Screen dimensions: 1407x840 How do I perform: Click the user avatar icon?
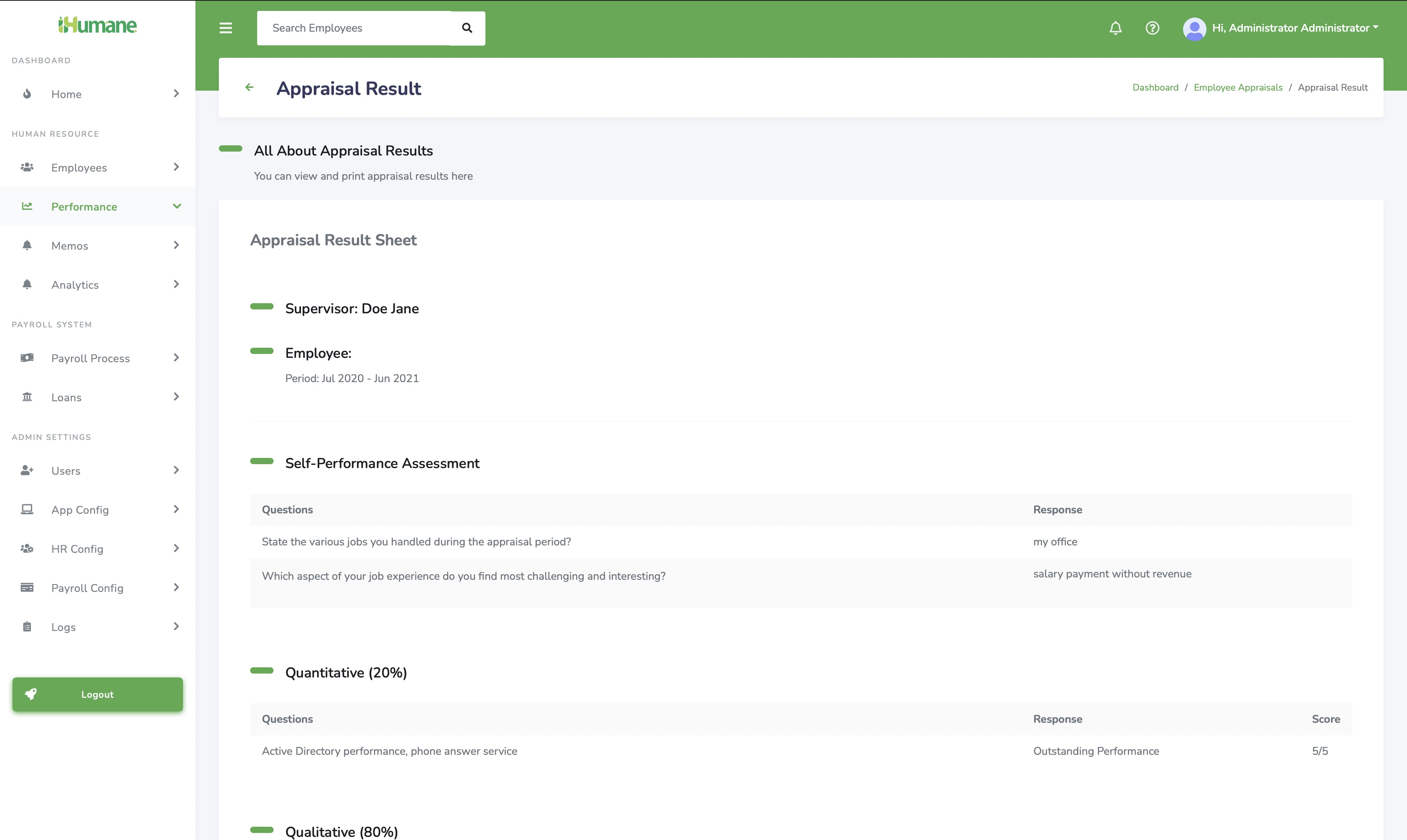[1194, 28]
